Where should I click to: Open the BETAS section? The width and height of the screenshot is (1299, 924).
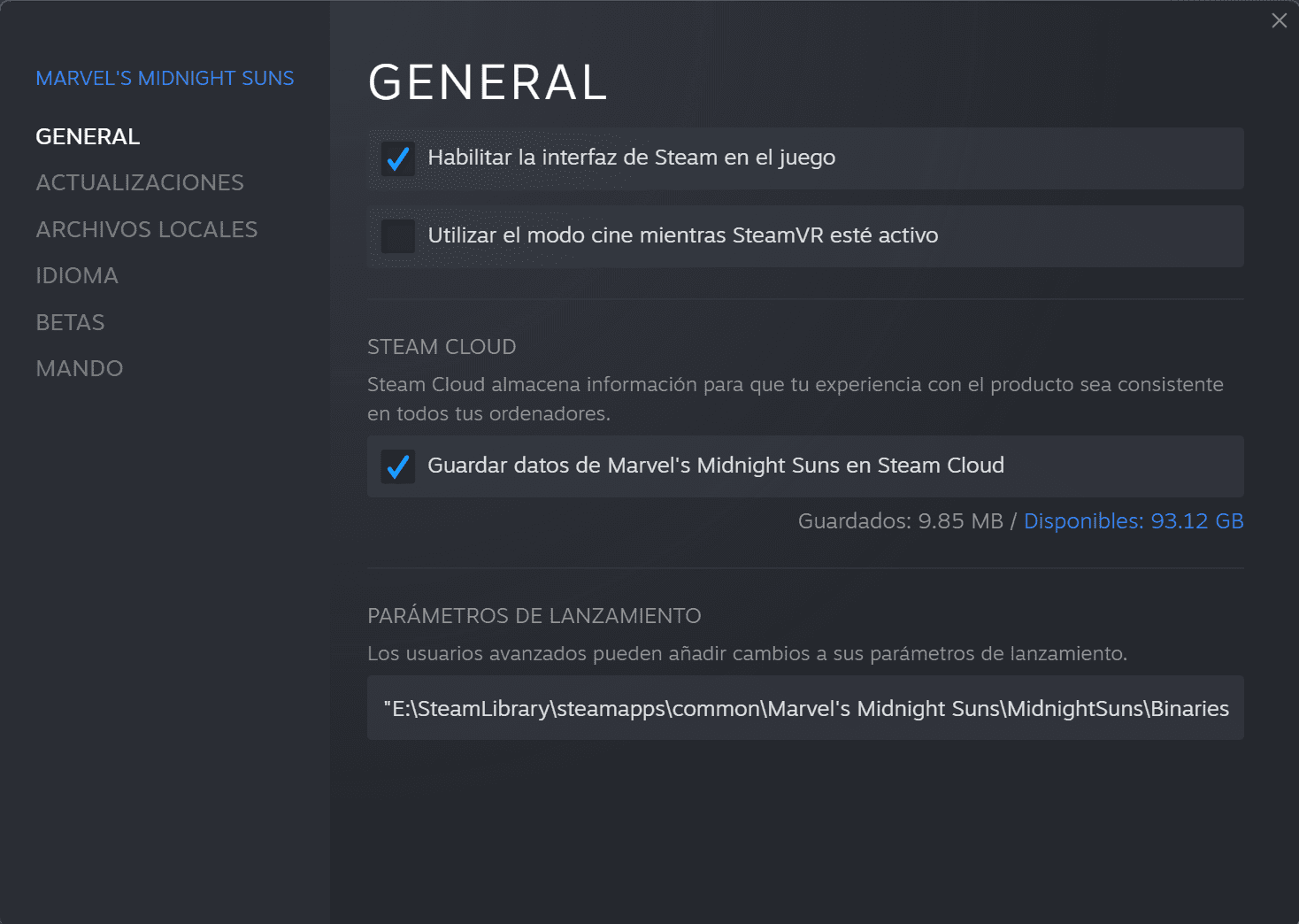[x=70, y=322]
